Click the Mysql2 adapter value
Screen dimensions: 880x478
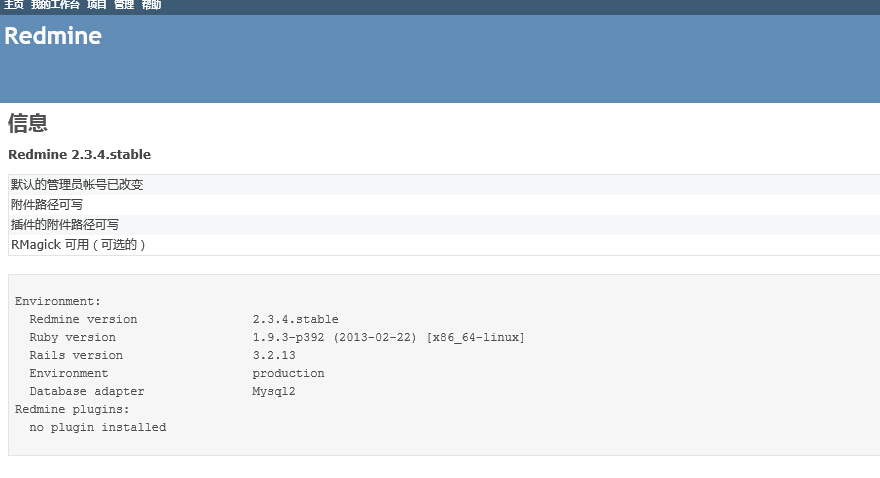(x=273, y=391)
